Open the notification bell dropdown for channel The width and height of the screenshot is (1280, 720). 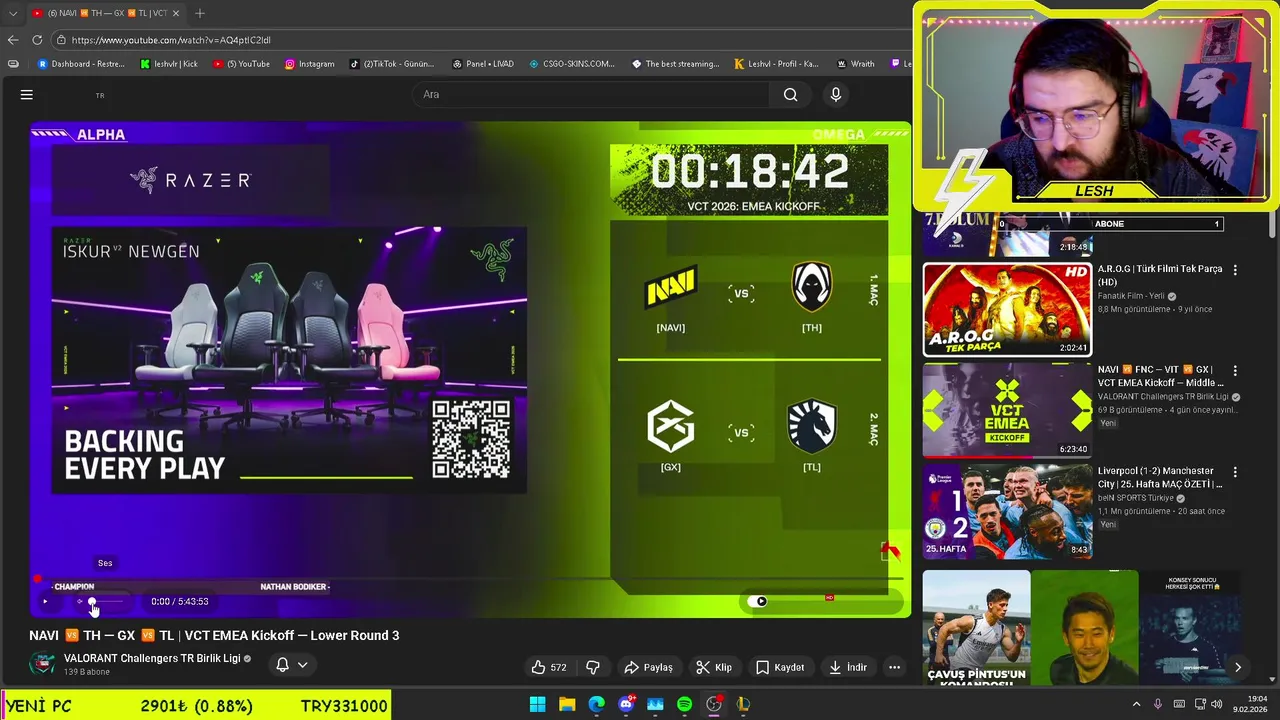click(291, 665)
